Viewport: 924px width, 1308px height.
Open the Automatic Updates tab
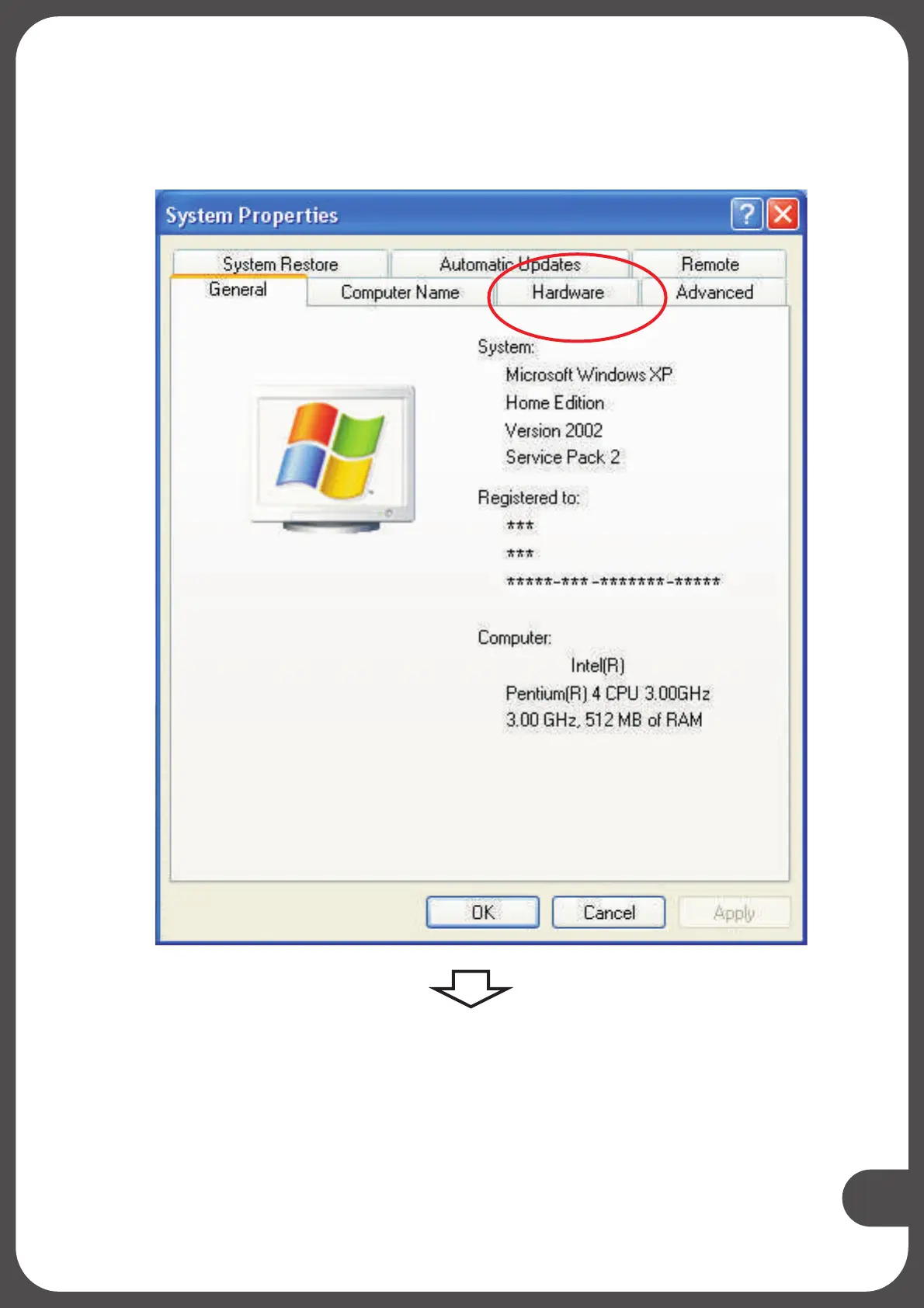[510, 264]
